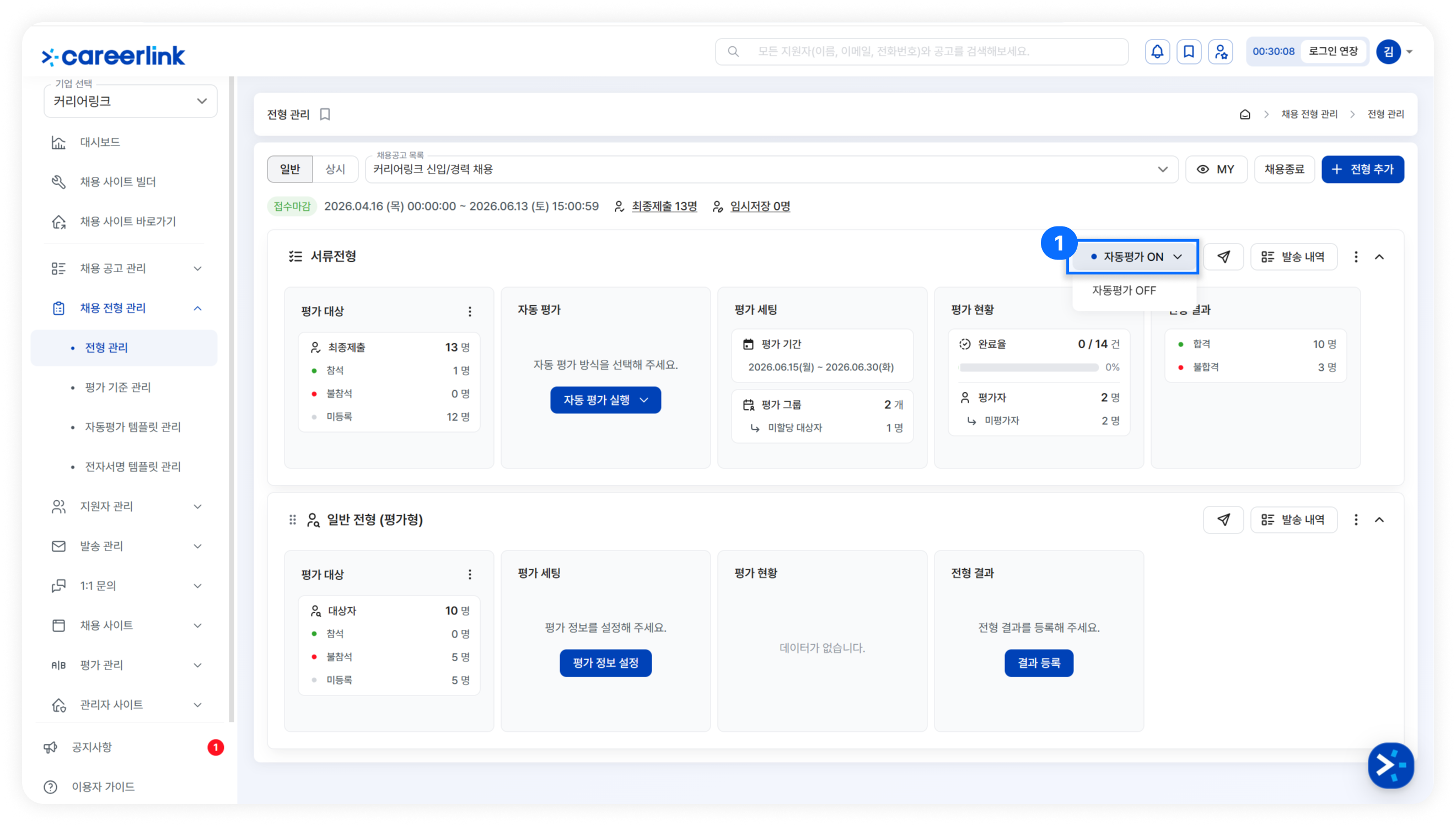The image size is (1456, 826).
Task: Click the 공지사항 megaphone icon
Action: pyautogui.click(x=51, y=747)
